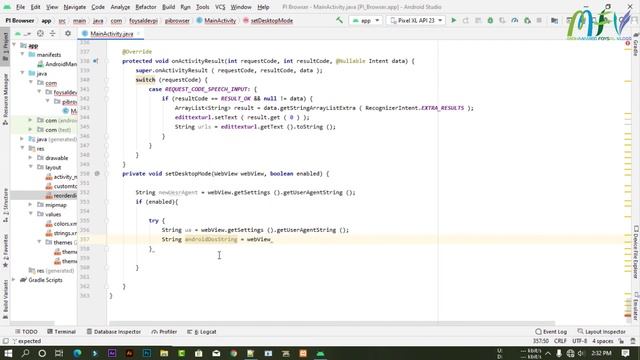The width and height of the screenshot is (640, 360).
Task: Click the stop square icon in toolbar
Action: point(539,20)
